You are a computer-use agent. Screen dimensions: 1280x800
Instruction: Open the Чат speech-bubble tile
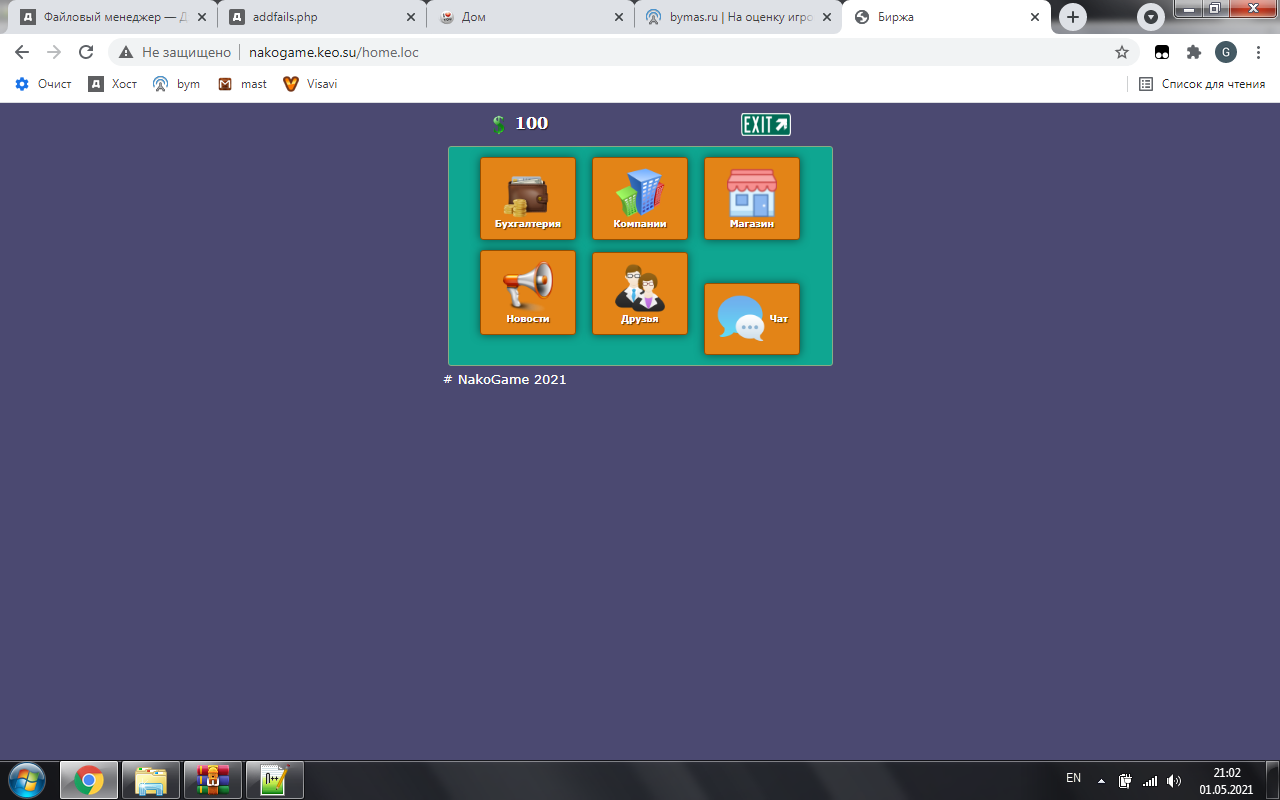pyautogui.click(x=751, y=319)
